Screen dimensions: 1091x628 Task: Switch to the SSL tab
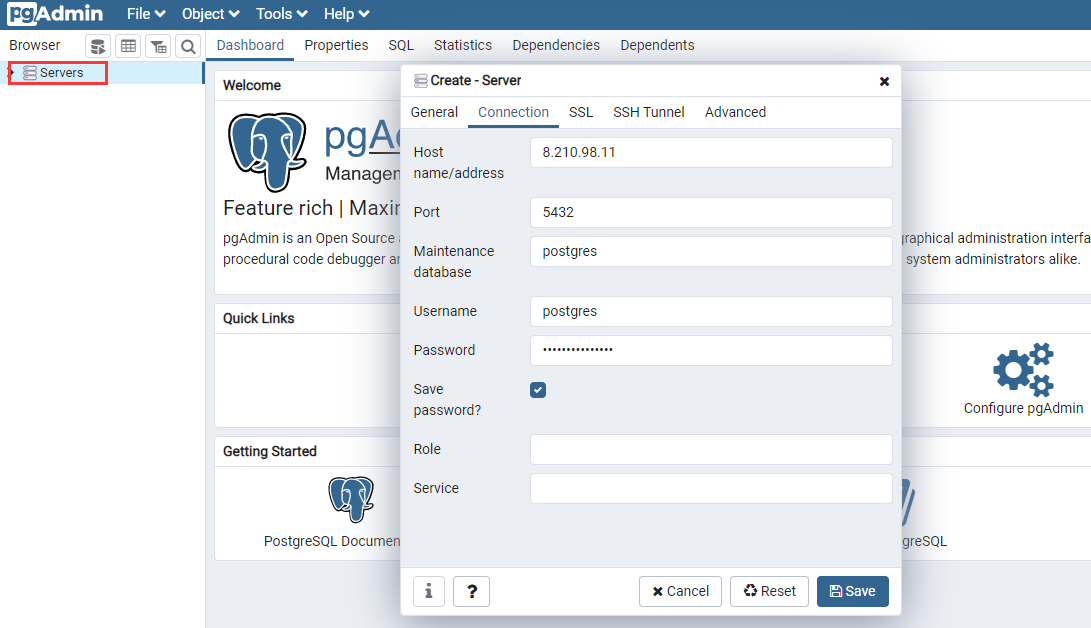coord(581,112)
